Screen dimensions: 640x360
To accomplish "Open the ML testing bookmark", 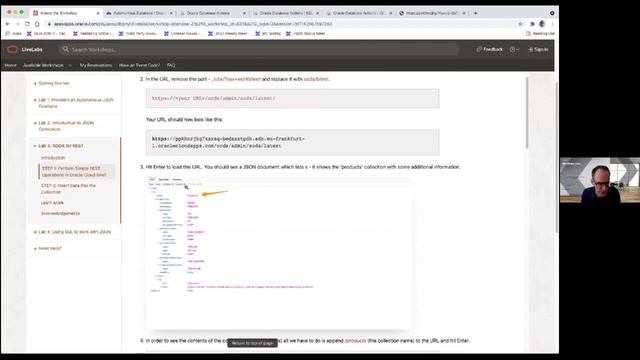I will 268,33.
